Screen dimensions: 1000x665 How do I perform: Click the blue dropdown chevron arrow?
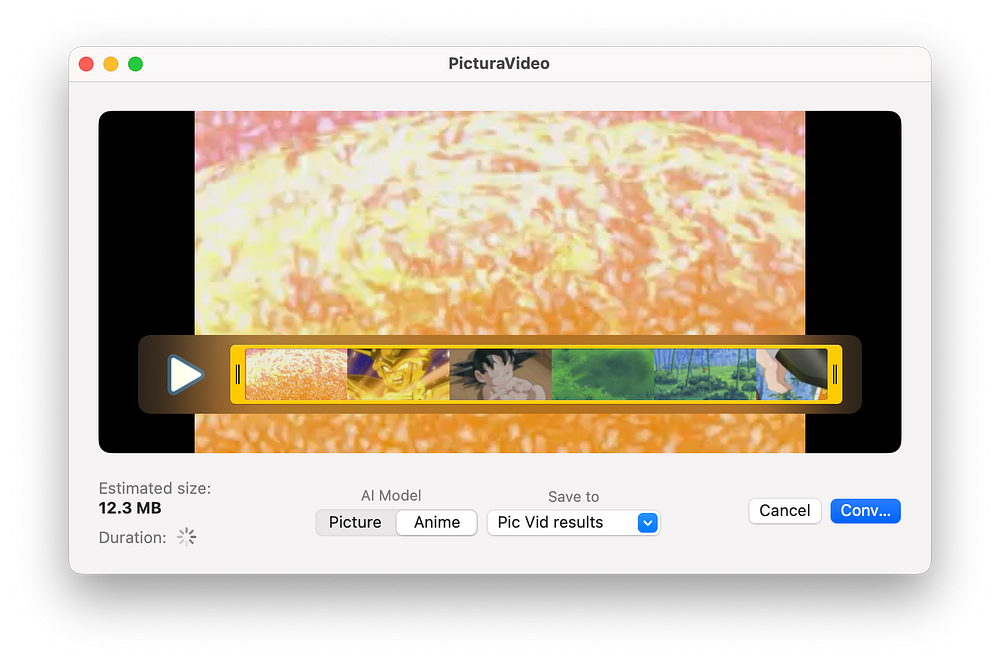click(647, 523)
